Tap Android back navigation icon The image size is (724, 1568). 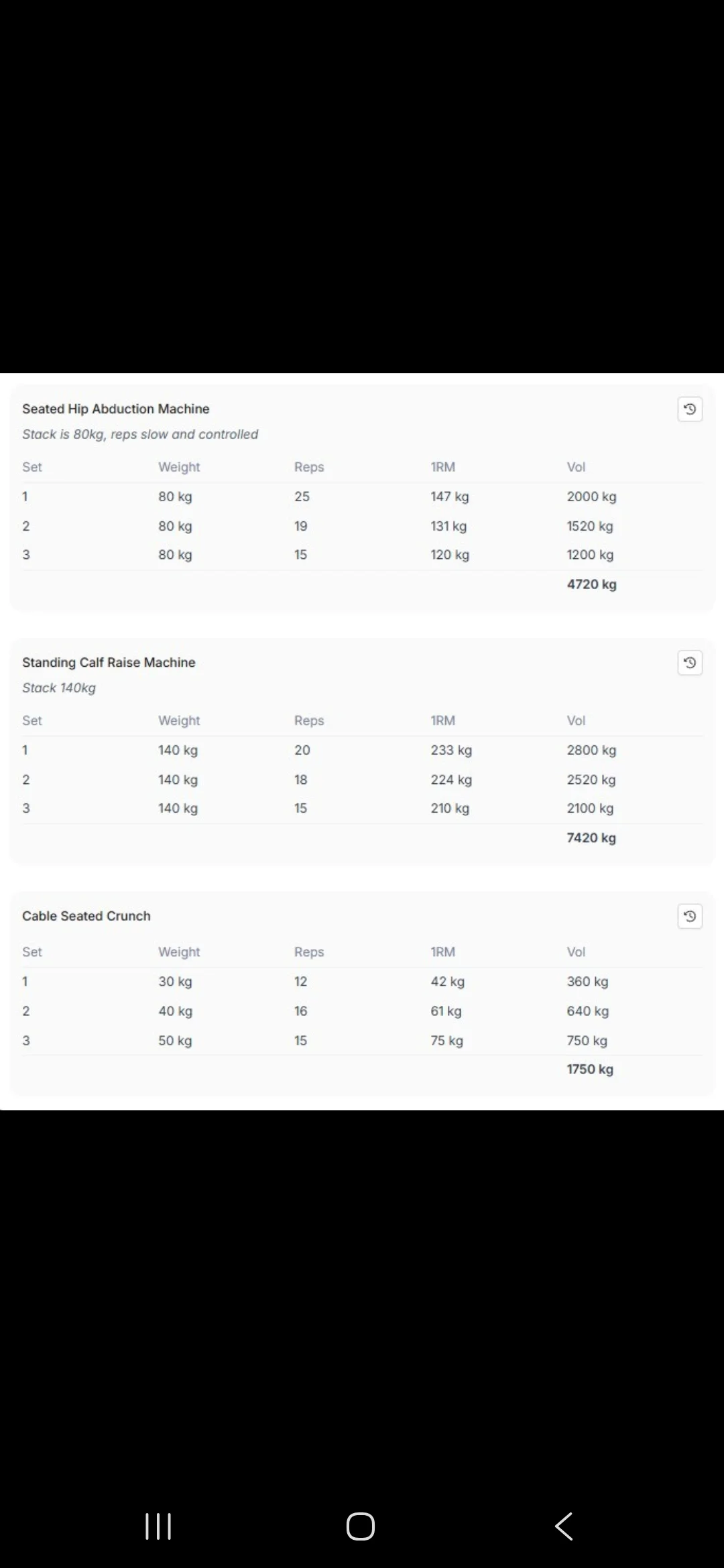pyautogui.click(x=564, y=1526)
